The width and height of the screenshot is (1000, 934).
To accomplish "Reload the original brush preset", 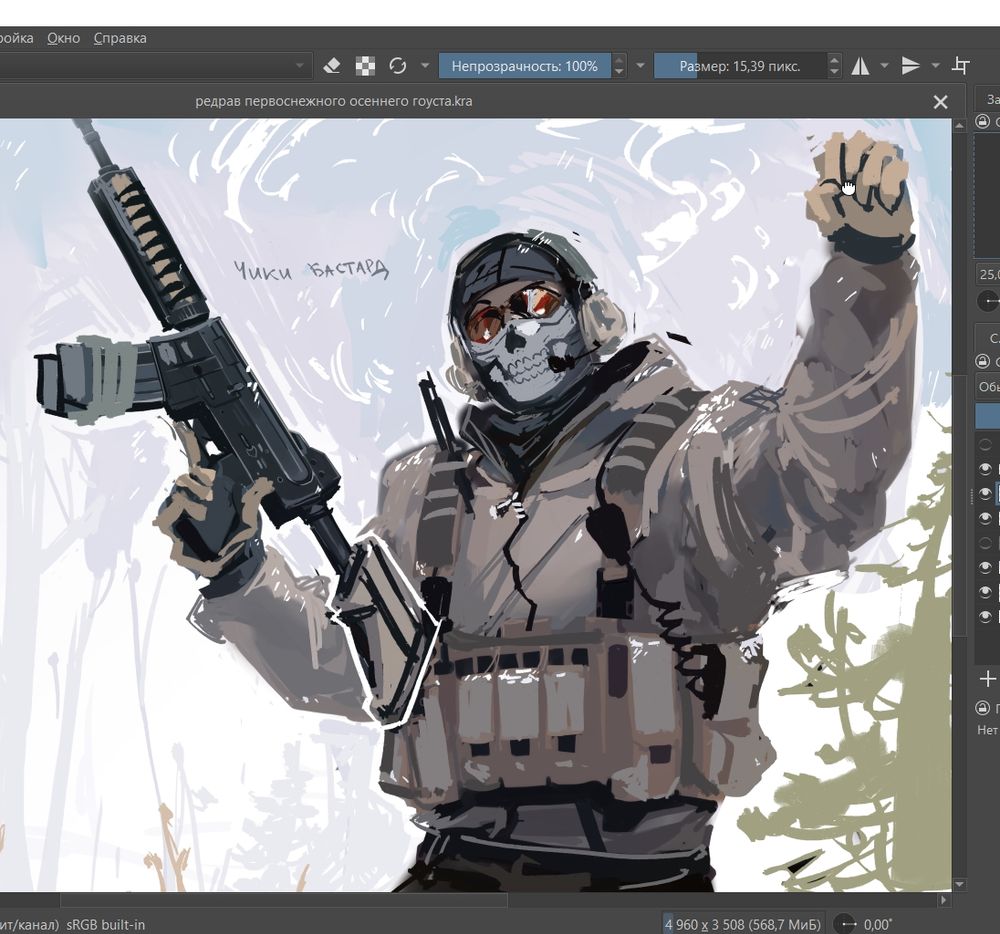I will 398,66.
